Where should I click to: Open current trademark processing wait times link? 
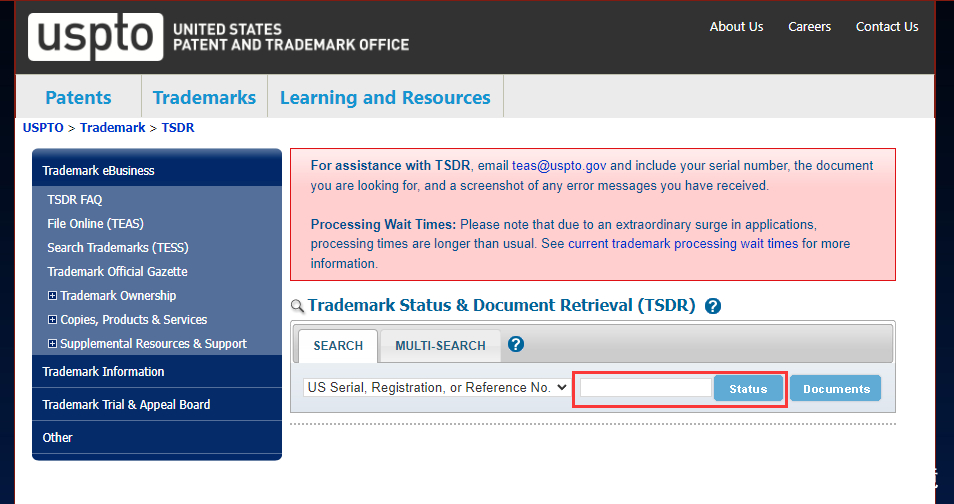coord(683,244)
